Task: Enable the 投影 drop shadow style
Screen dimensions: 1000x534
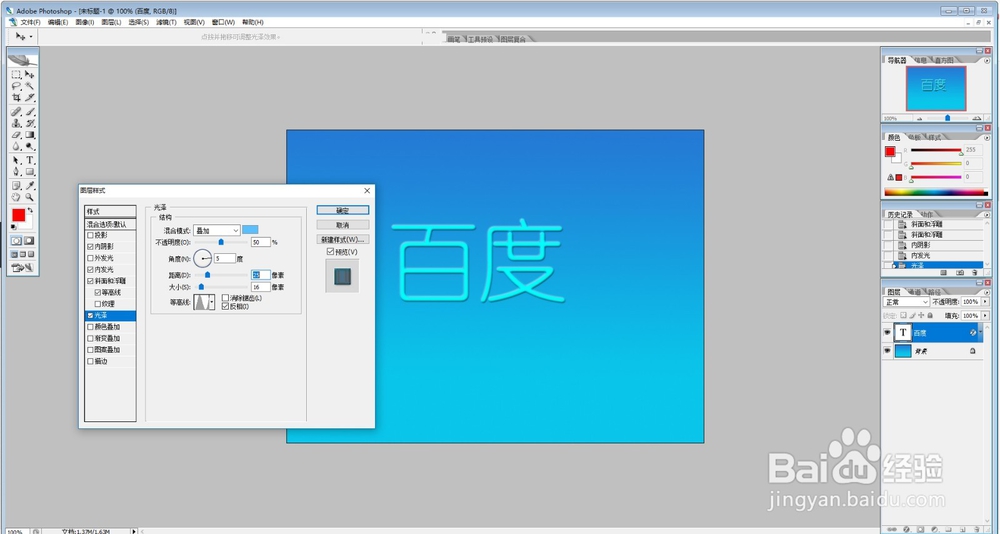Action: pyautogui.click(x=90, y=235)
